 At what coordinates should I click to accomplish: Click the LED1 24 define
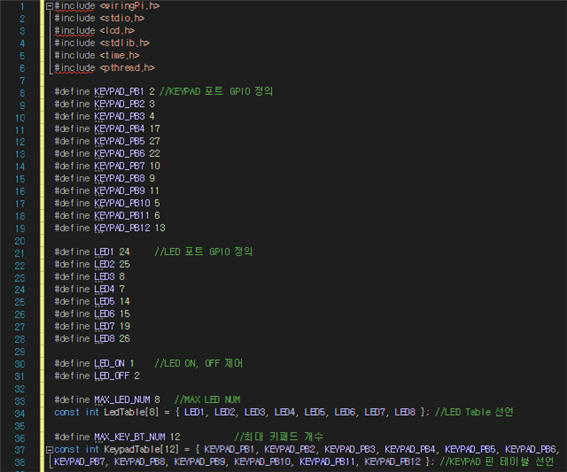point(92,252)
